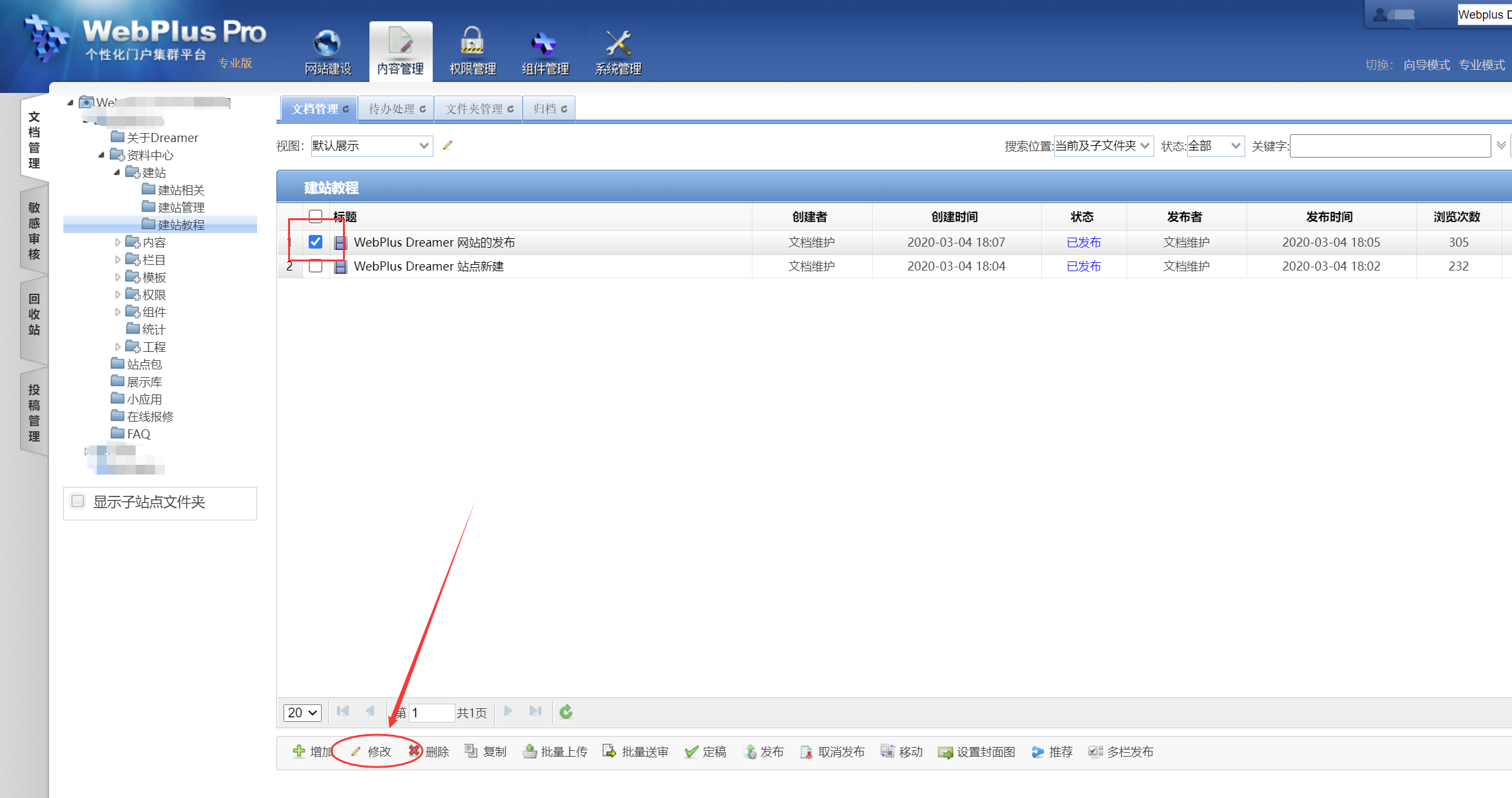1512x798 pixels.
Task: Click the 修改 button
Action: [378, 752]
